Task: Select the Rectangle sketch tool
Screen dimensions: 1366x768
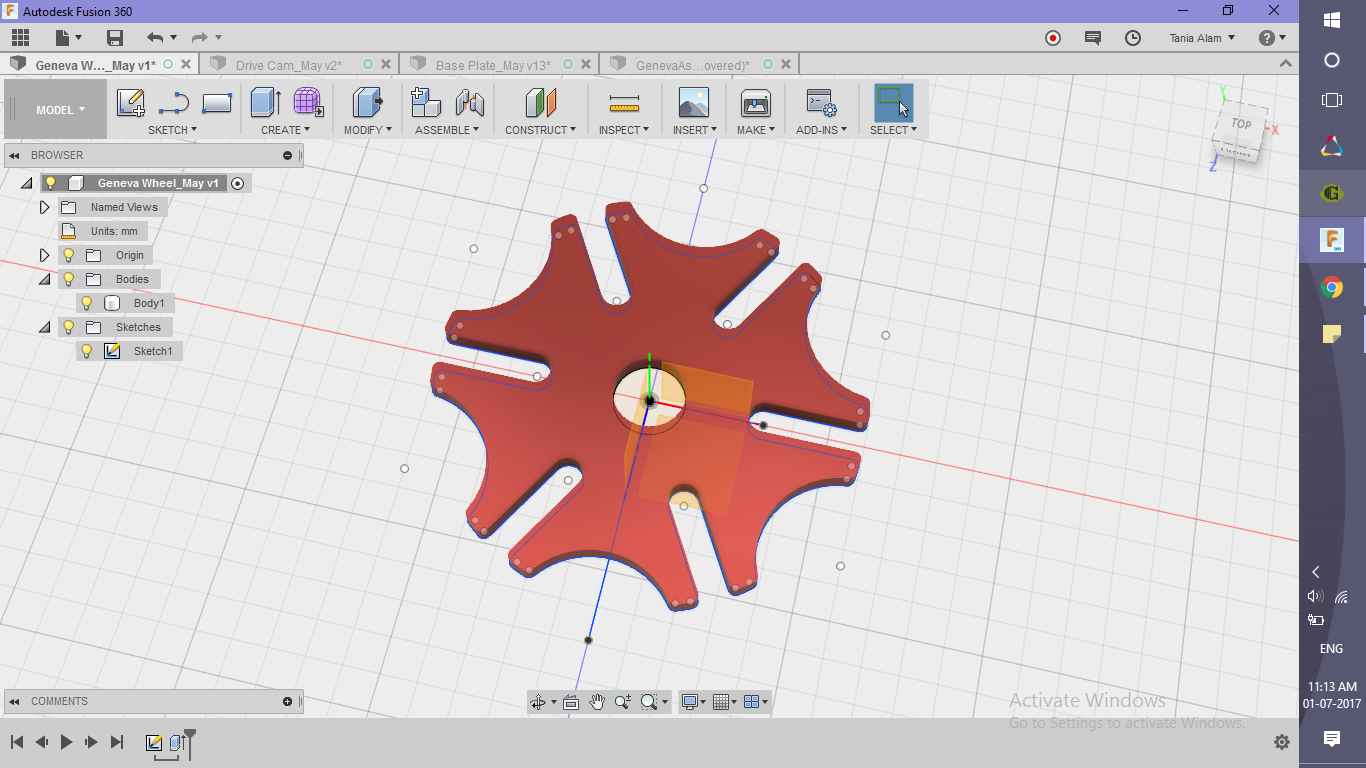Action: 217,102
